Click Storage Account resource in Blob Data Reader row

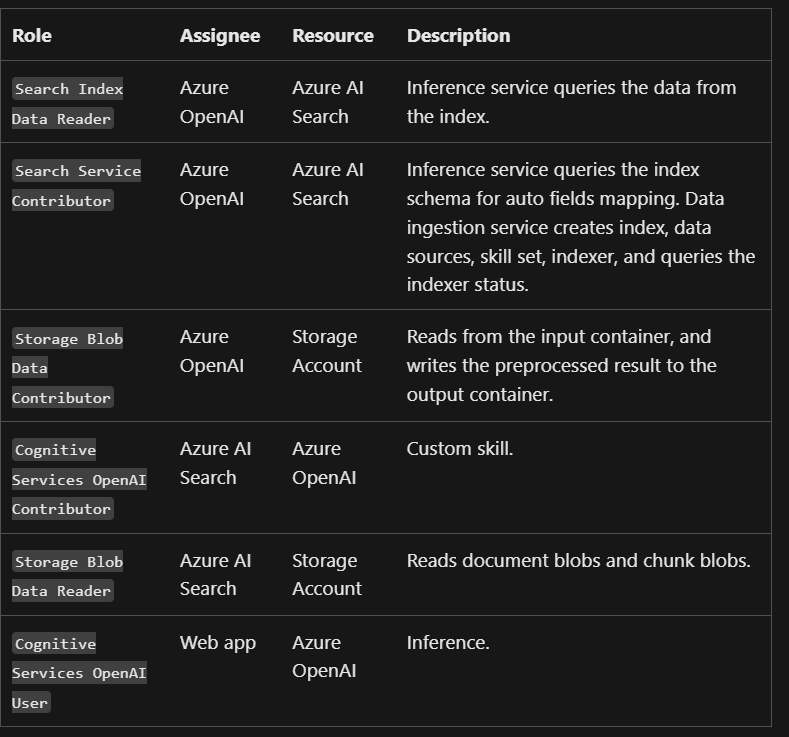tap(327, 575)
